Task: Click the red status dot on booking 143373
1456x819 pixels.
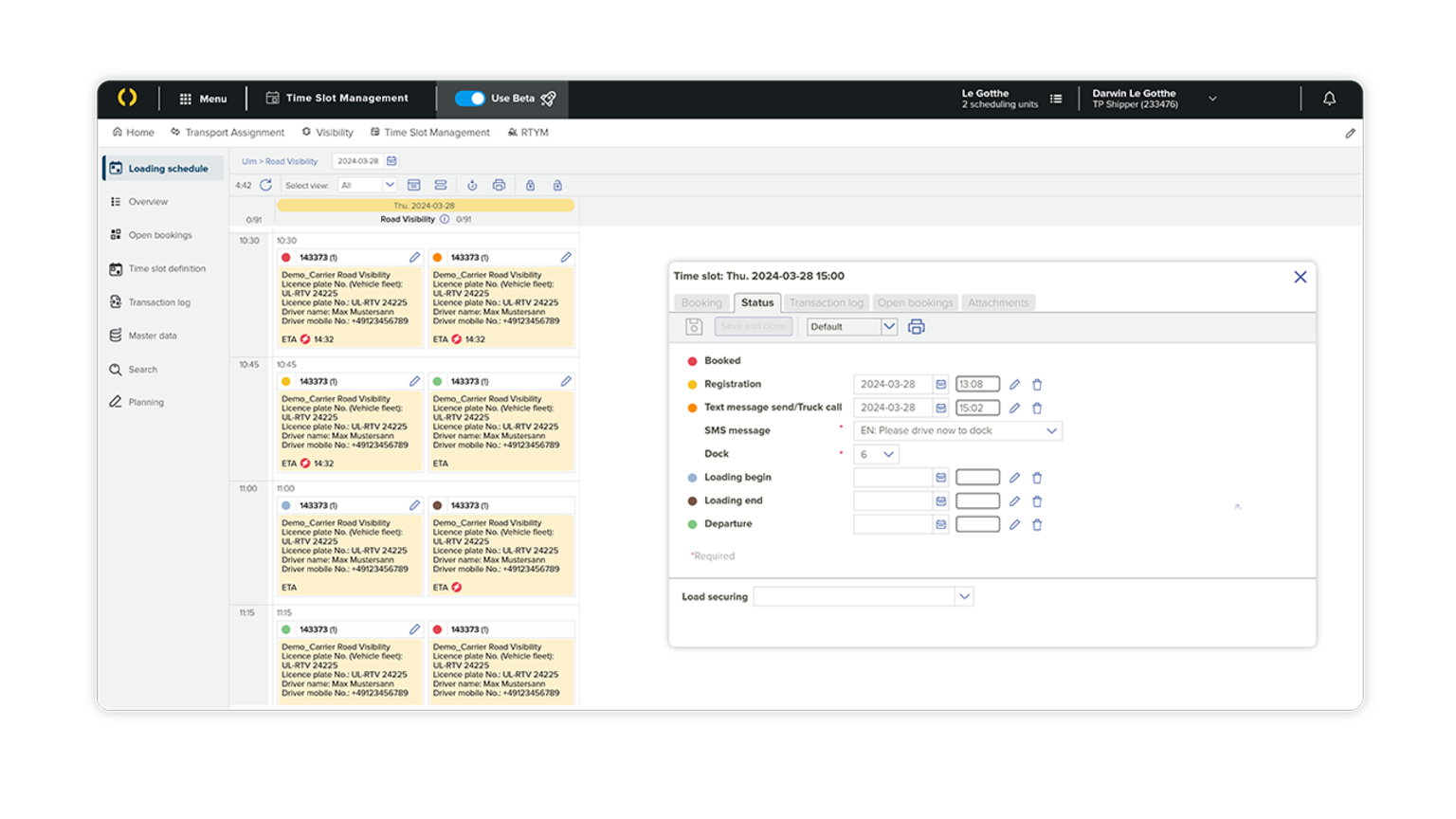Action: [287, 256]
